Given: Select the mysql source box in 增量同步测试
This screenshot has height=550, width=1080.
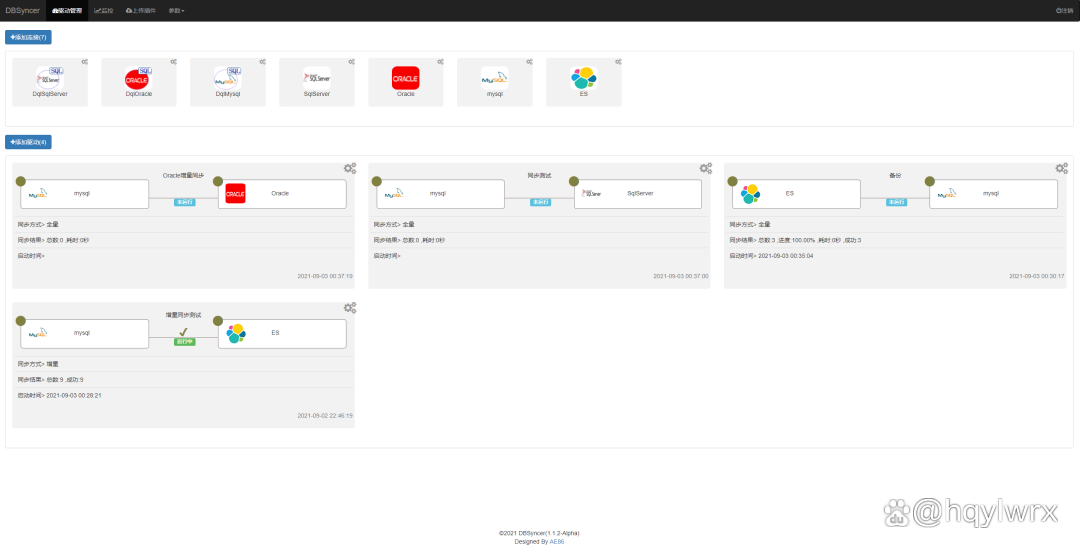Looking at the screenshot, I should click(x=85, y=333).
